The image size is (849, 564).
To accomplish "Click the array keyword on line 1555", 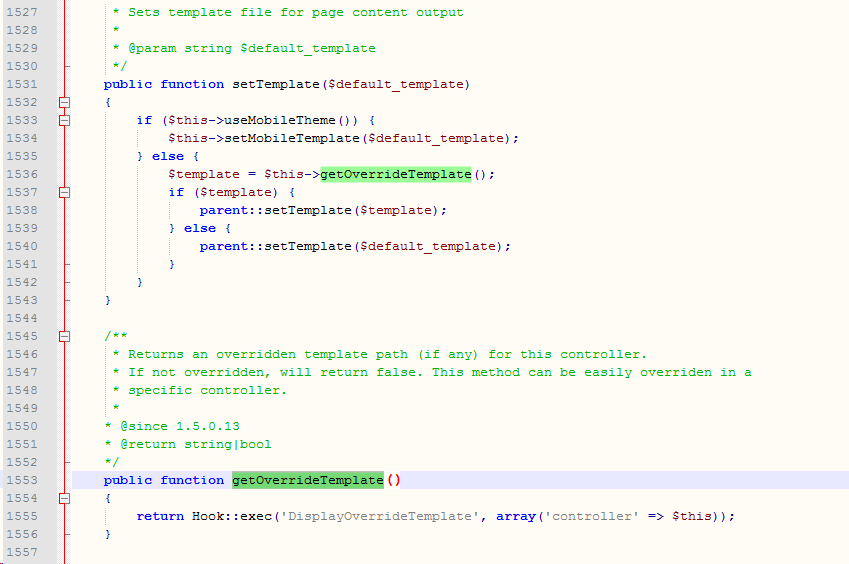I will 516,516.
